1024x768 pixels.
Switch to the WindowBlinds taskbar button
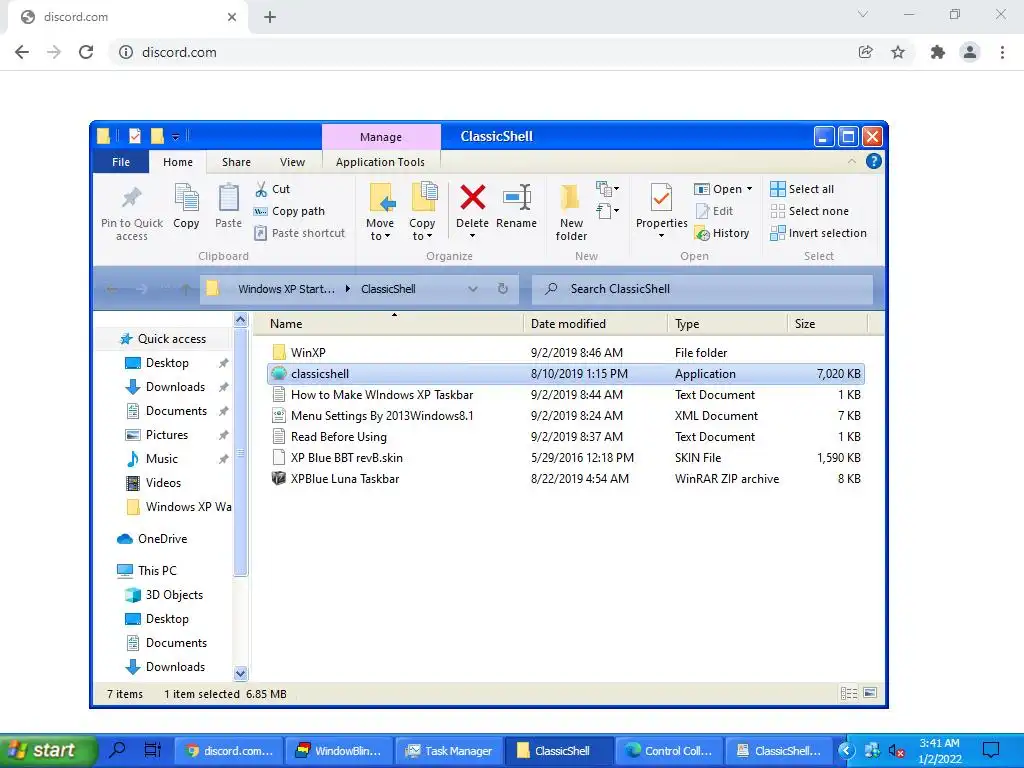tap(339, 751)
